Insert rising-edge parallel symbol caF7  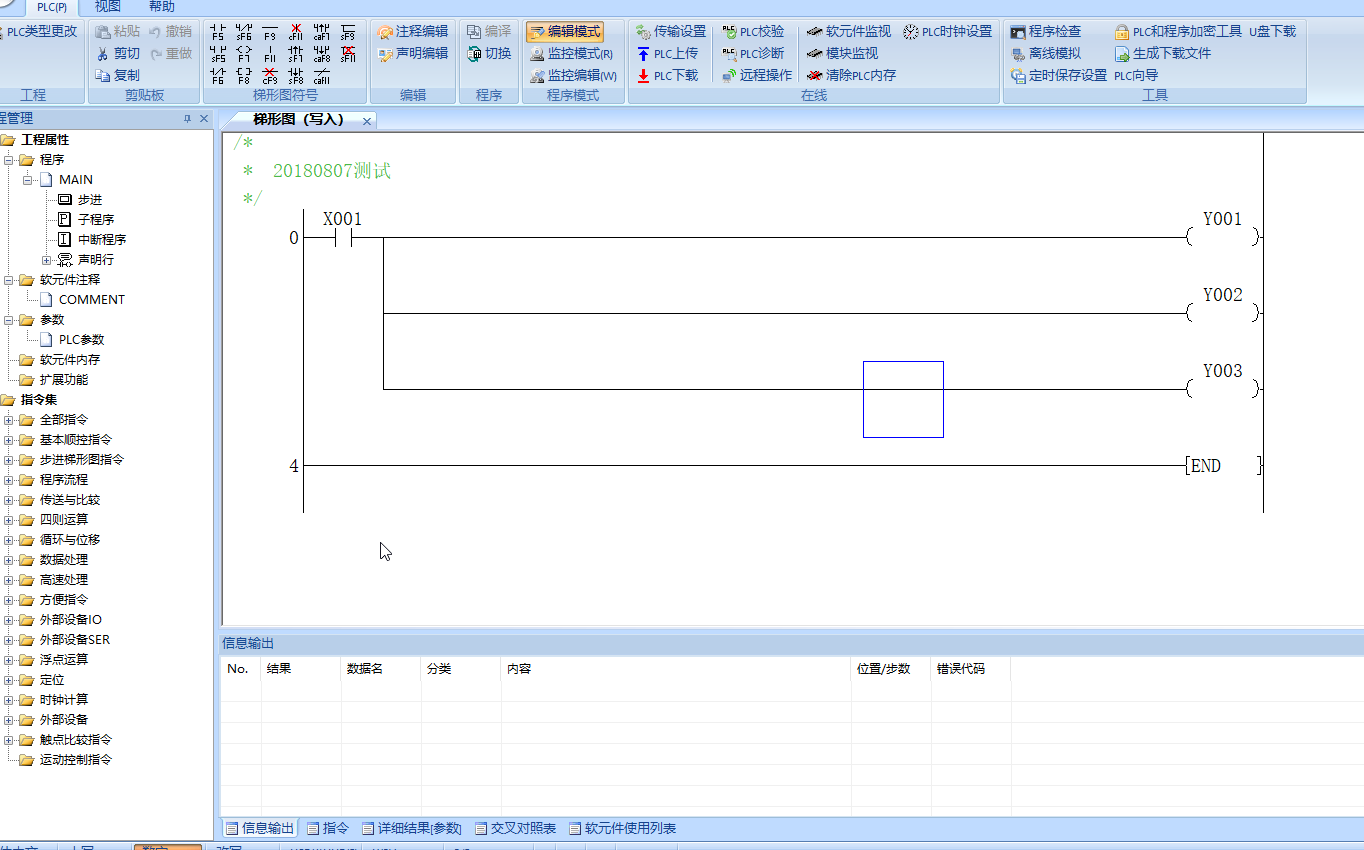point(322,32)
